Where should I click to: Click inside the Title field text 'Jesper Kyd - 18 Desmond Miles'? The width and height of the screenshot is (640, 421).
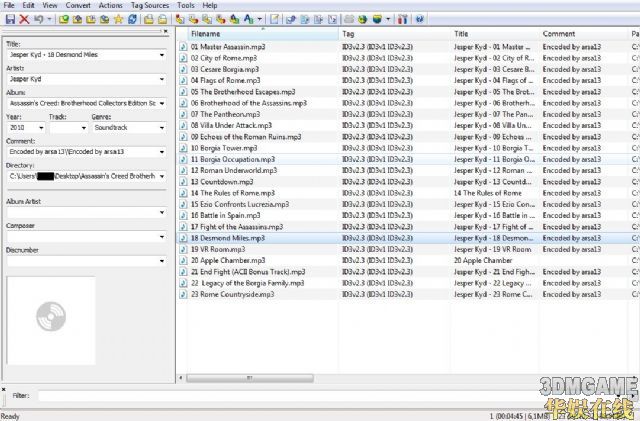54,55
